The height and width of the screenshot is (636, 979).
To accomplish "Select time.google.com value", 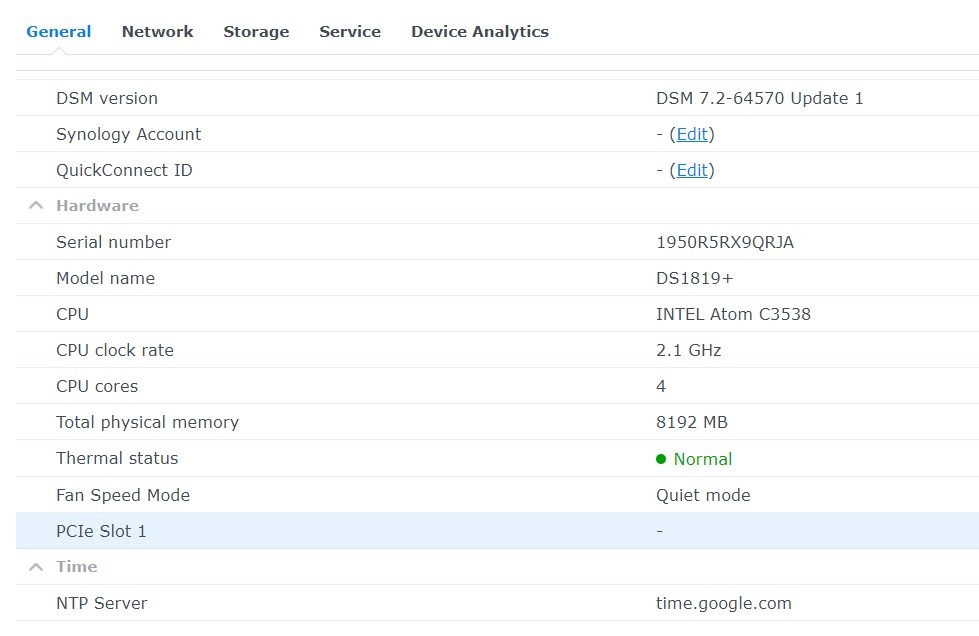I will click(724, 604).
